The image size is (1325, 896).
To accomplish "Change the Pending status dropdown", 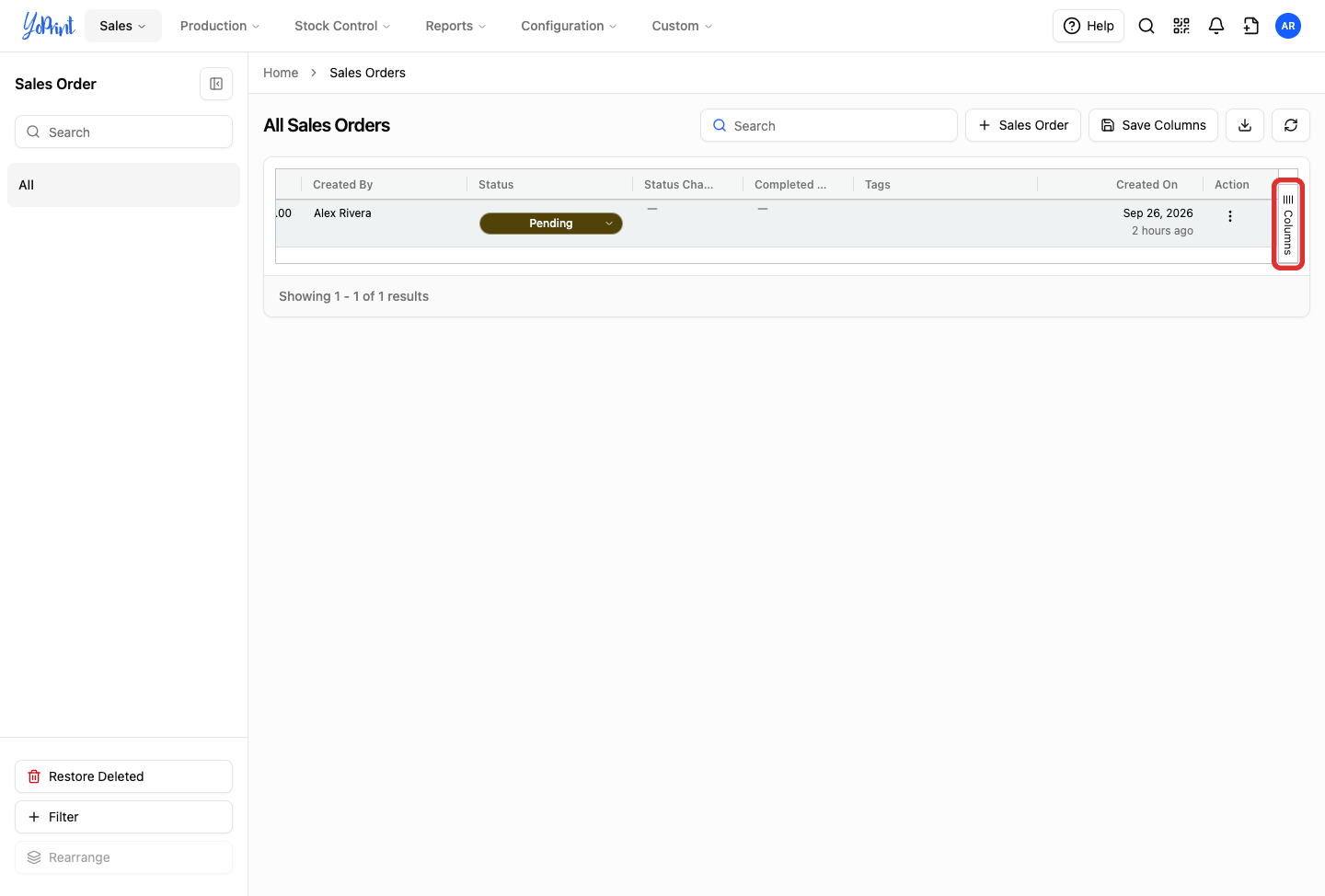I will click(551, 224).
